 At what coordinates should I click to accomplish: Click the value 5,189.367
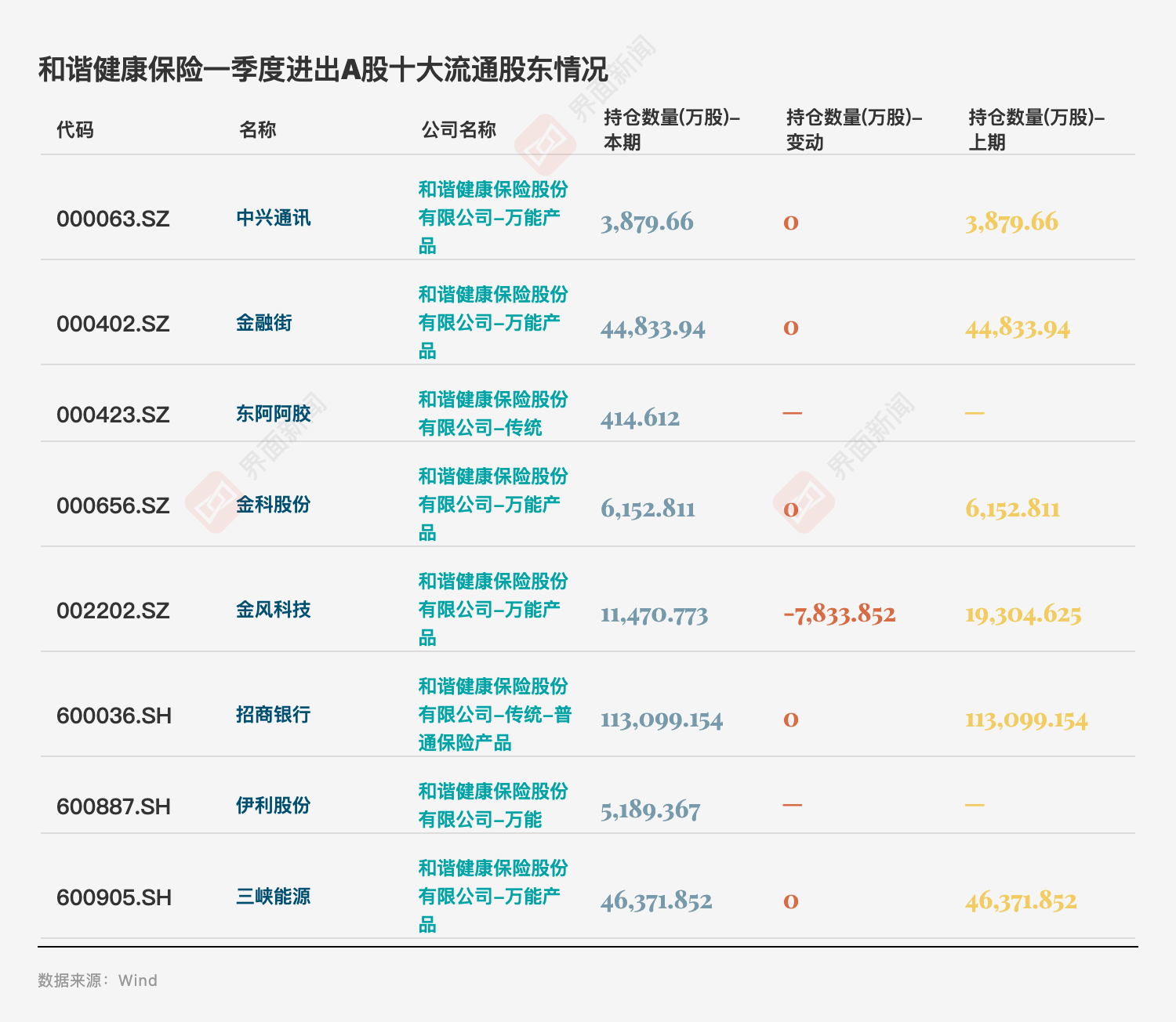click(x=650, y=810)
